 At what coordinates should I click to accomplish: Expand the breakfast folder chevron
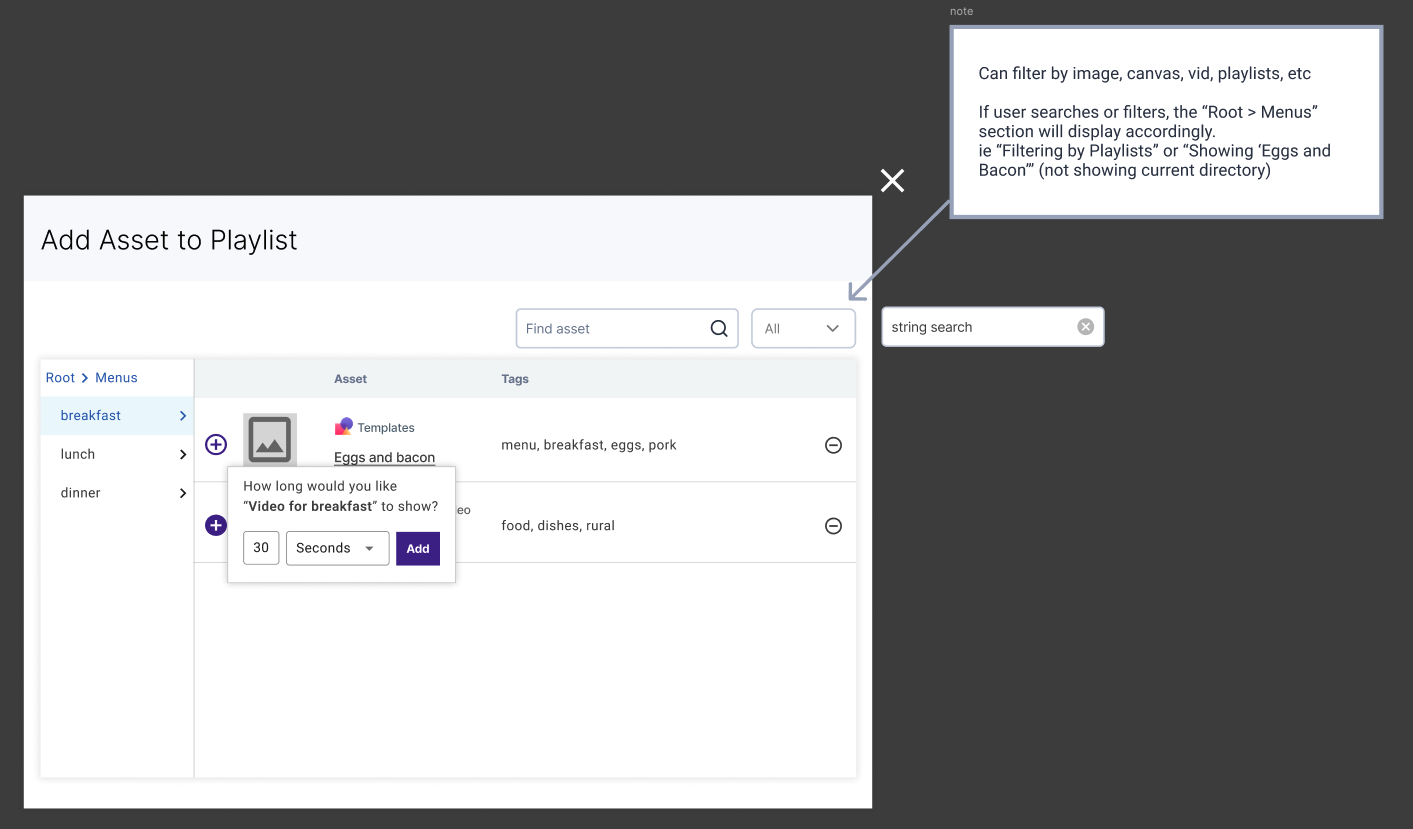183,416
